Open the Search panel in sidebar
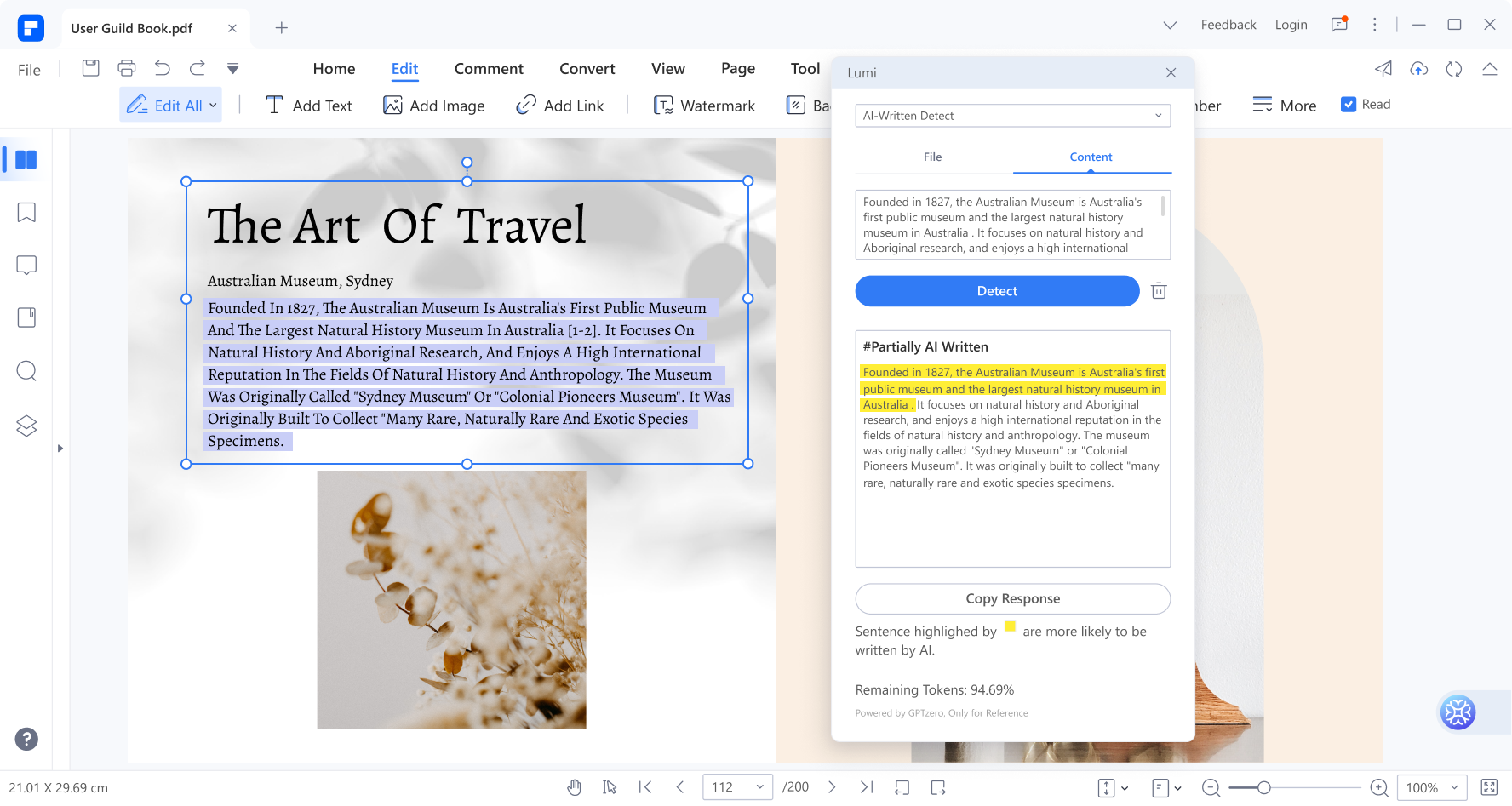The width and height of the screenshot is (1512, 806). (26, 371)
